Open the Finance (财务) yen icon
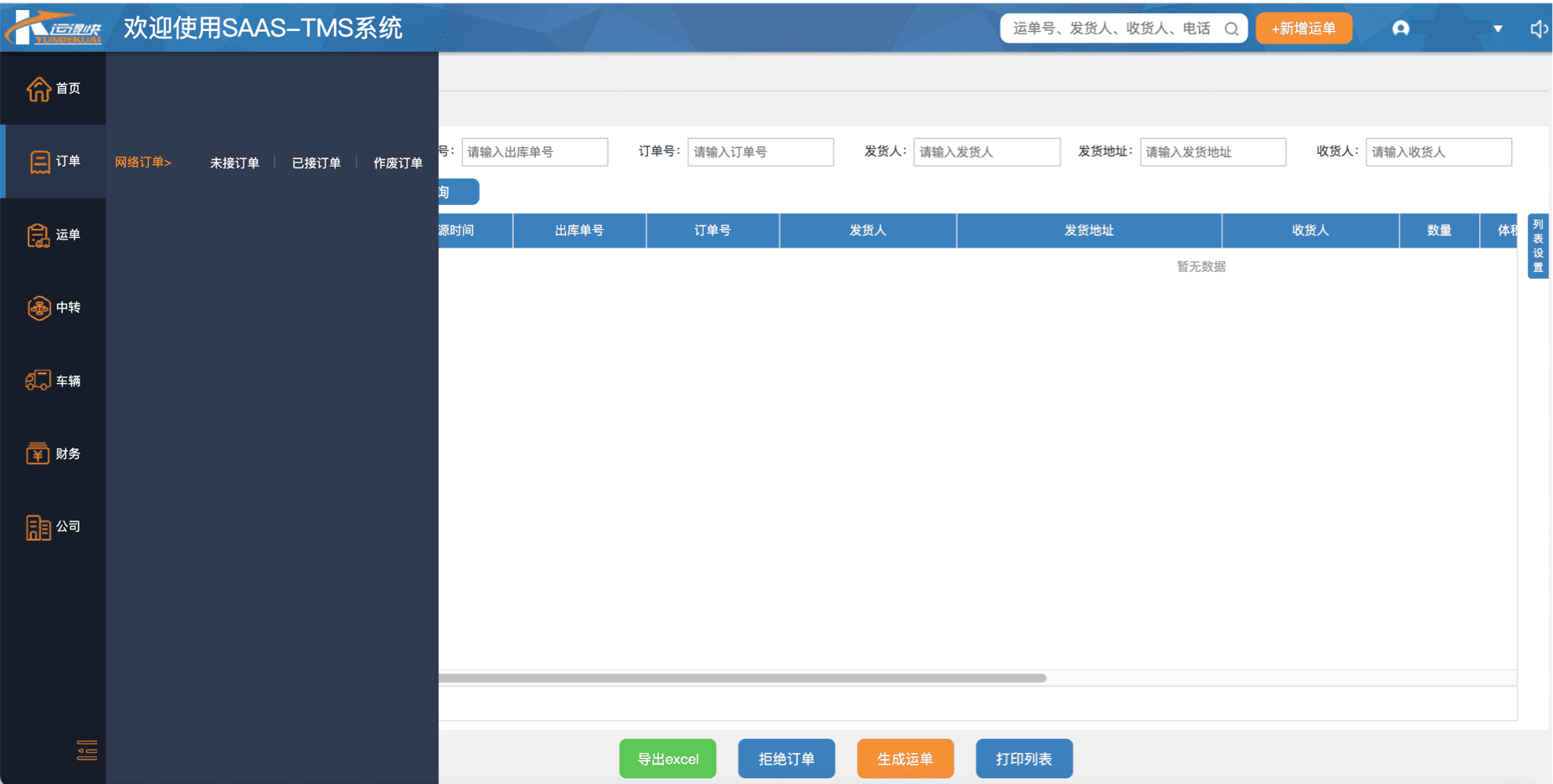 [39, 453]
